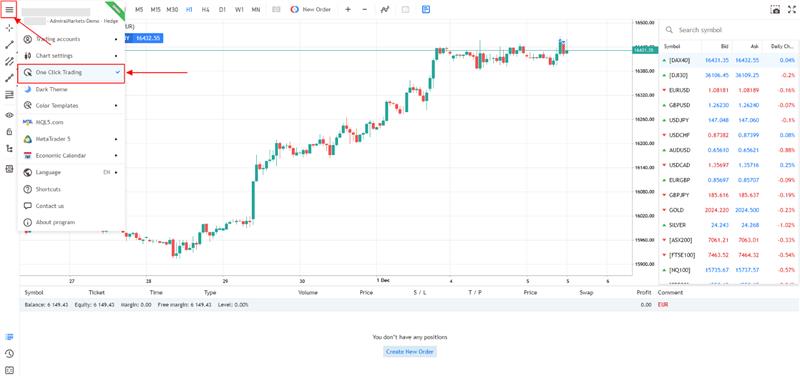Open MQL5.com menu link
Screen dimensions: 800x378
(71, 122)
